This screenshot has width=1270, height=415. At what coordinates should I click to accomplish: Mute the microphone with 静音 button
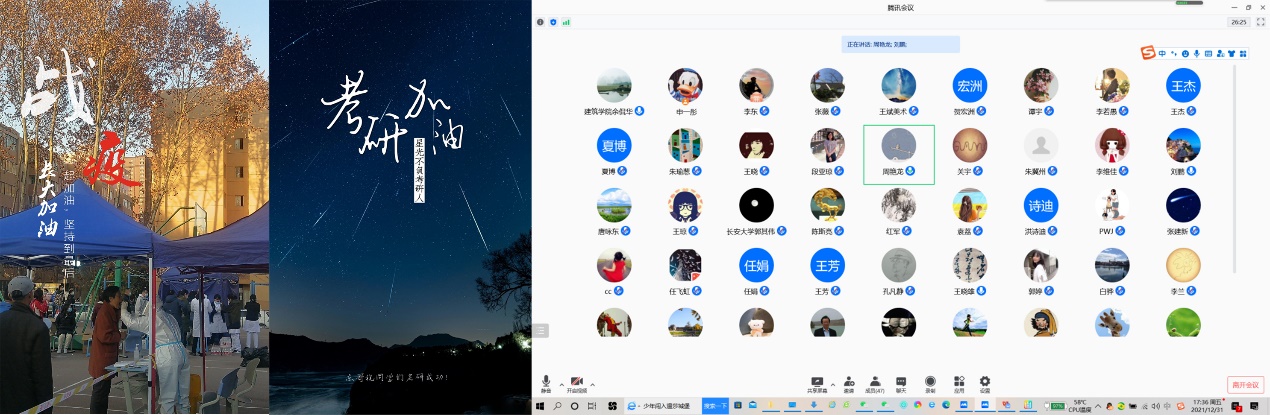[546, 383]
